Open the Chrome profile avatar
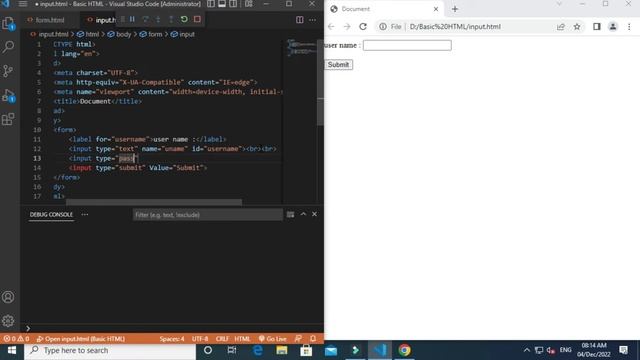This screenshot has width=640, height=360. 613,27
